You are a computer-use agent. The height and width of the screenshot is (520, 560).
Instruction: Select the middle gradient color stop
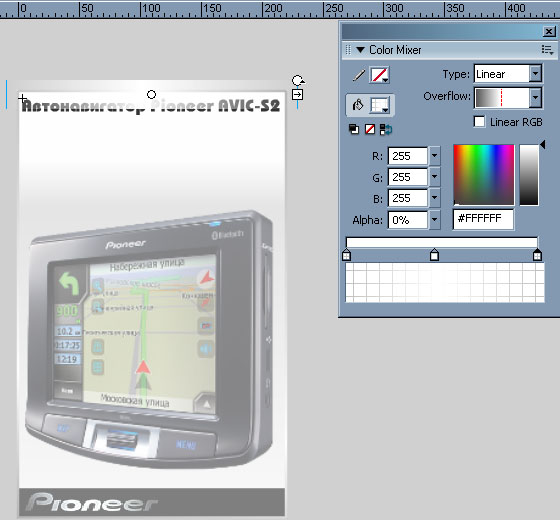click(434, 255)
